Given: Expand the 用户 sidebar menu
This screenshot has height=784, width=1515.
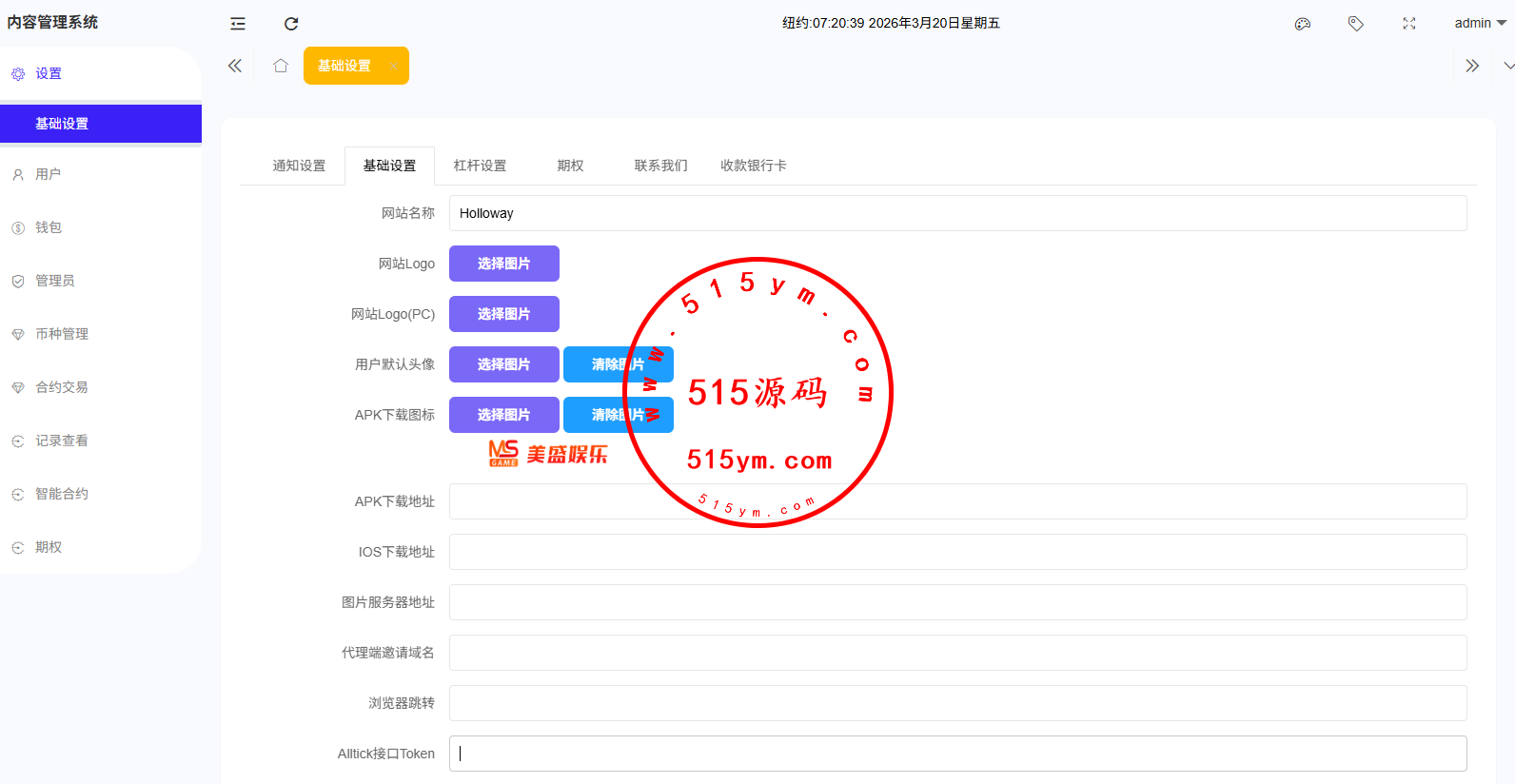Looking at the screenshot, I should [x=49, y=174].
